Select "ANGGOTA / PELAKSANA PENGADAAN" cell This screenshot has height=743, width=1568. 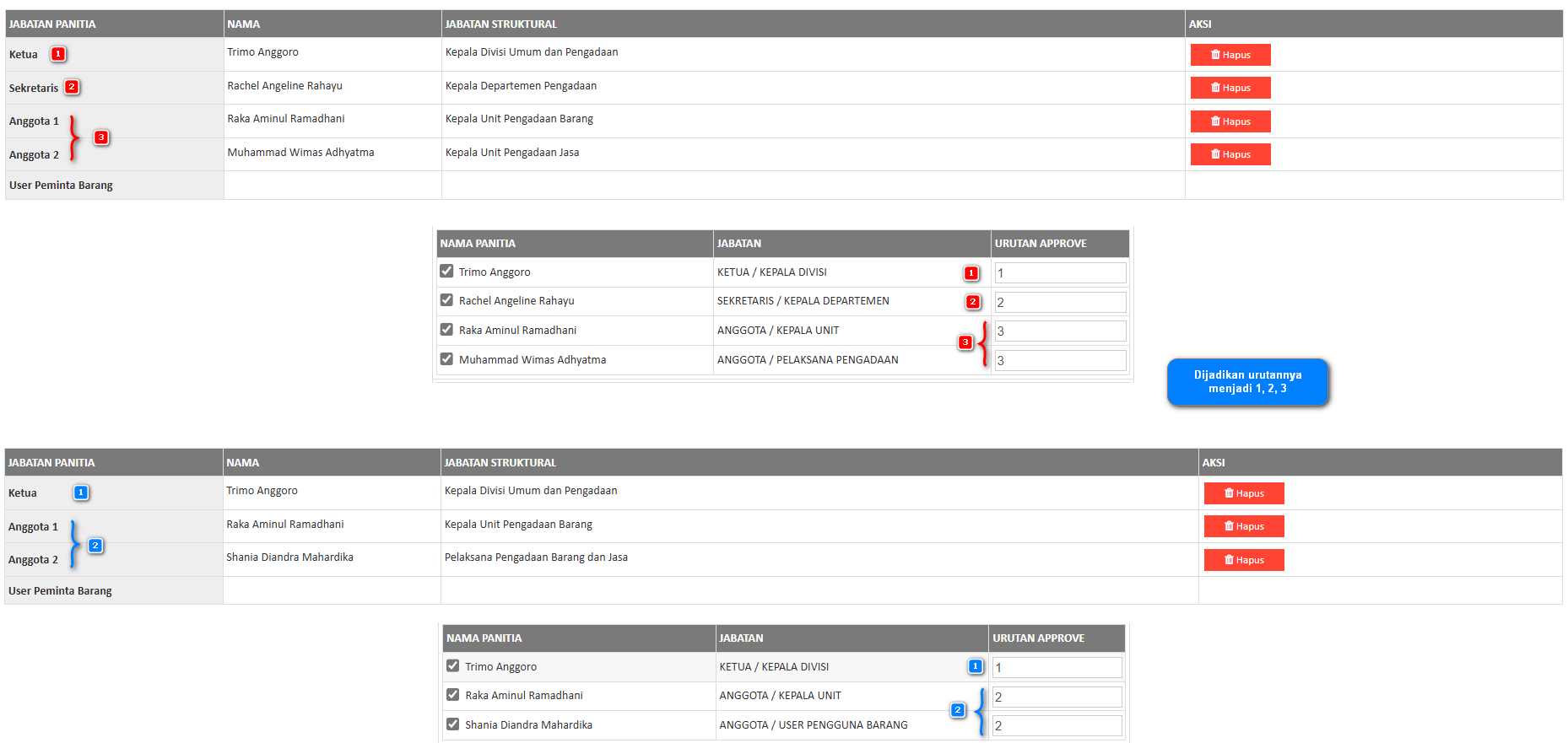pyautogui.click(x=852, y=360)
